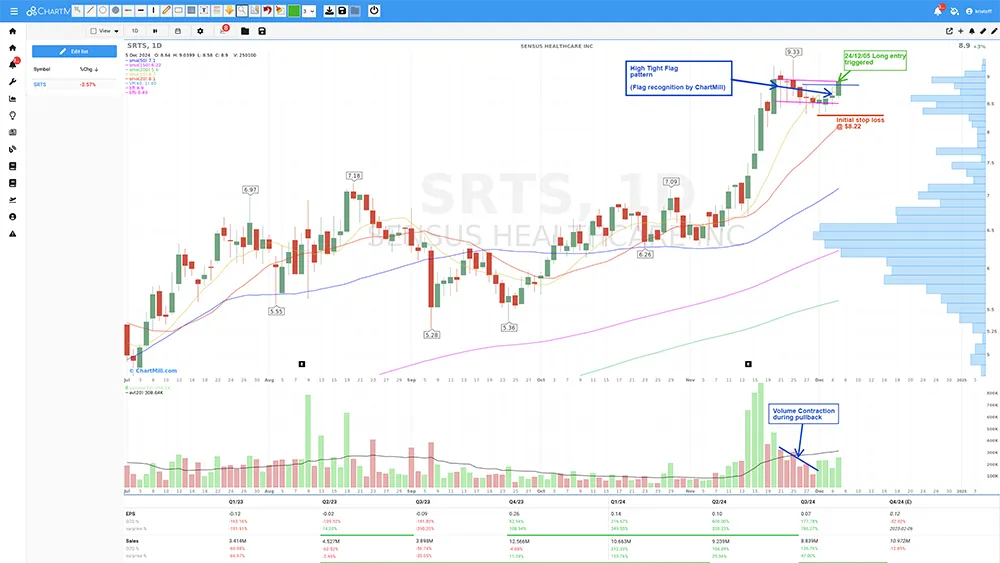Click the Edit list button
The image size is (1000, 563).
click(74, 51)
